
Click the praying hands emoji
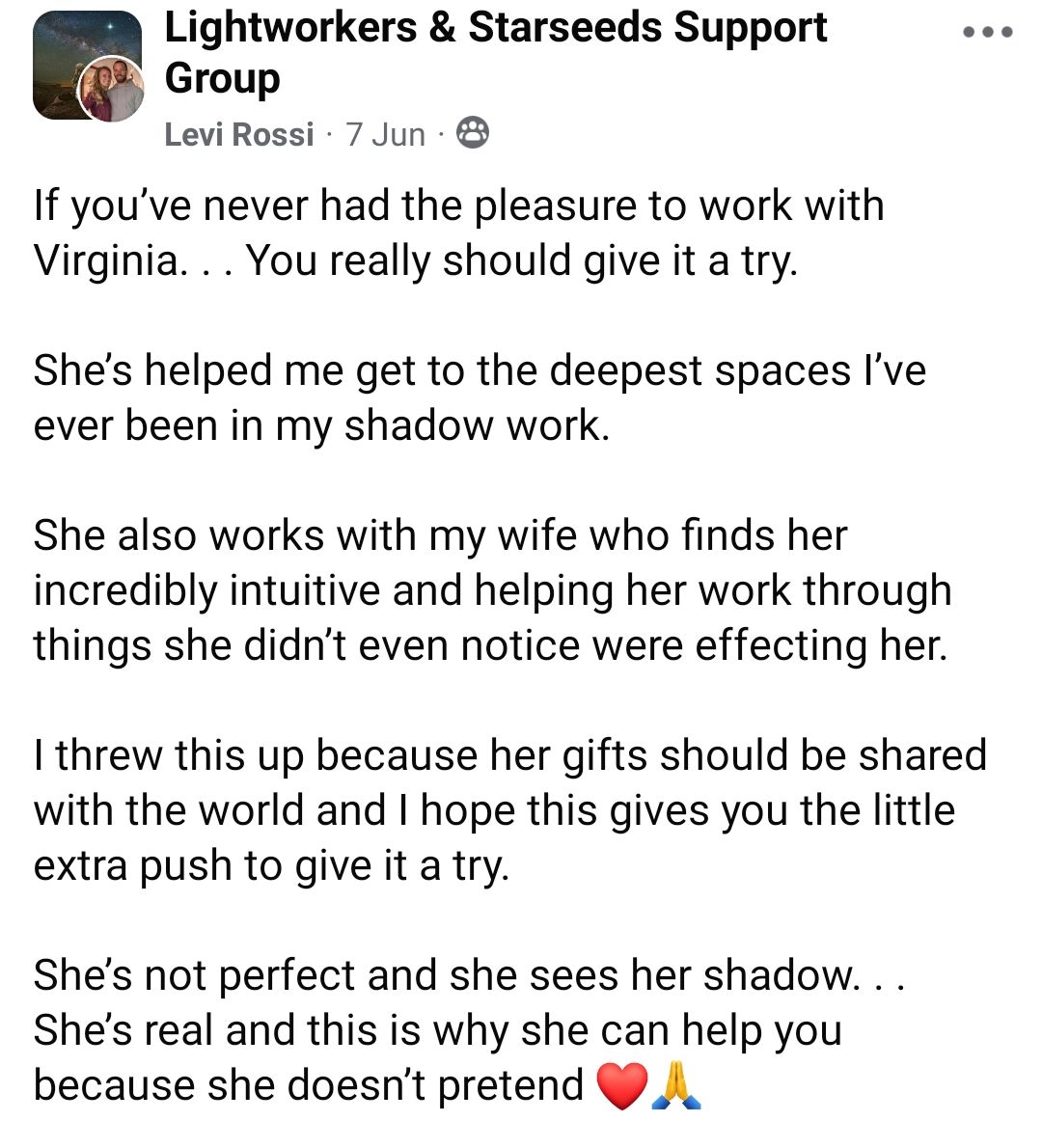[x=676, y=1086]
